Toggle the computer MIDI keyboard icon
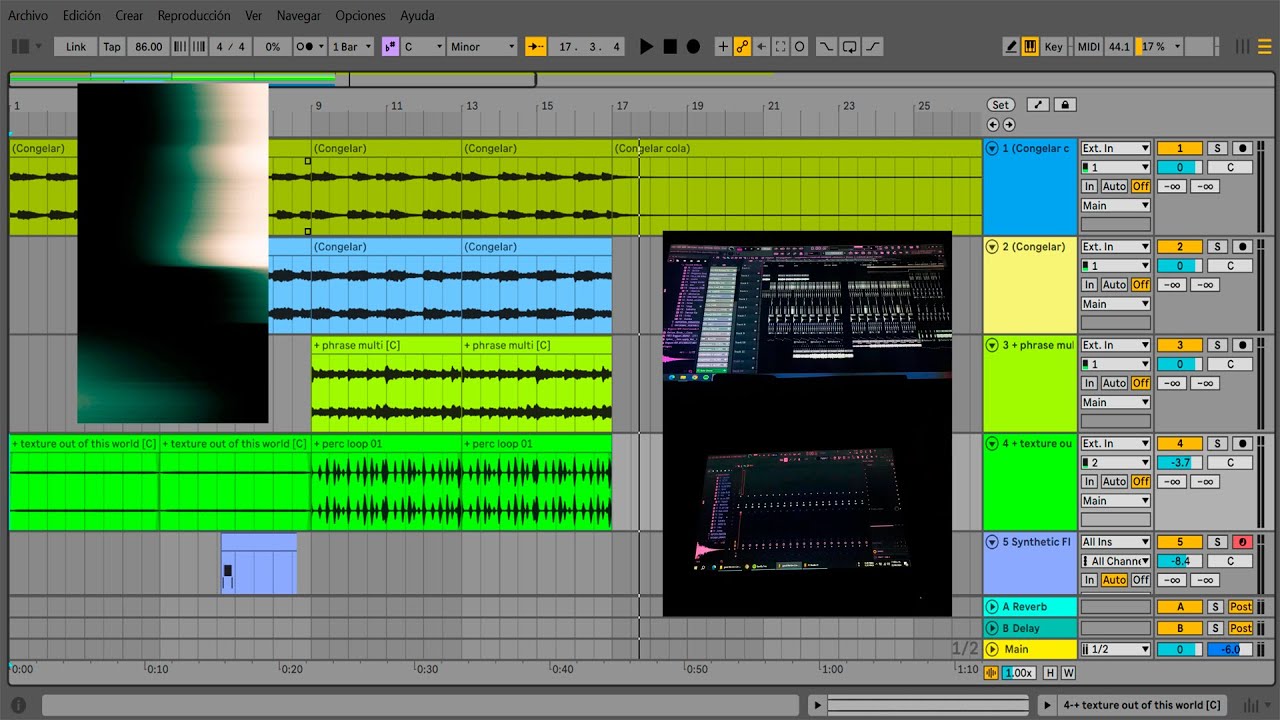 pyautogui.click(x=1030, y=47)
